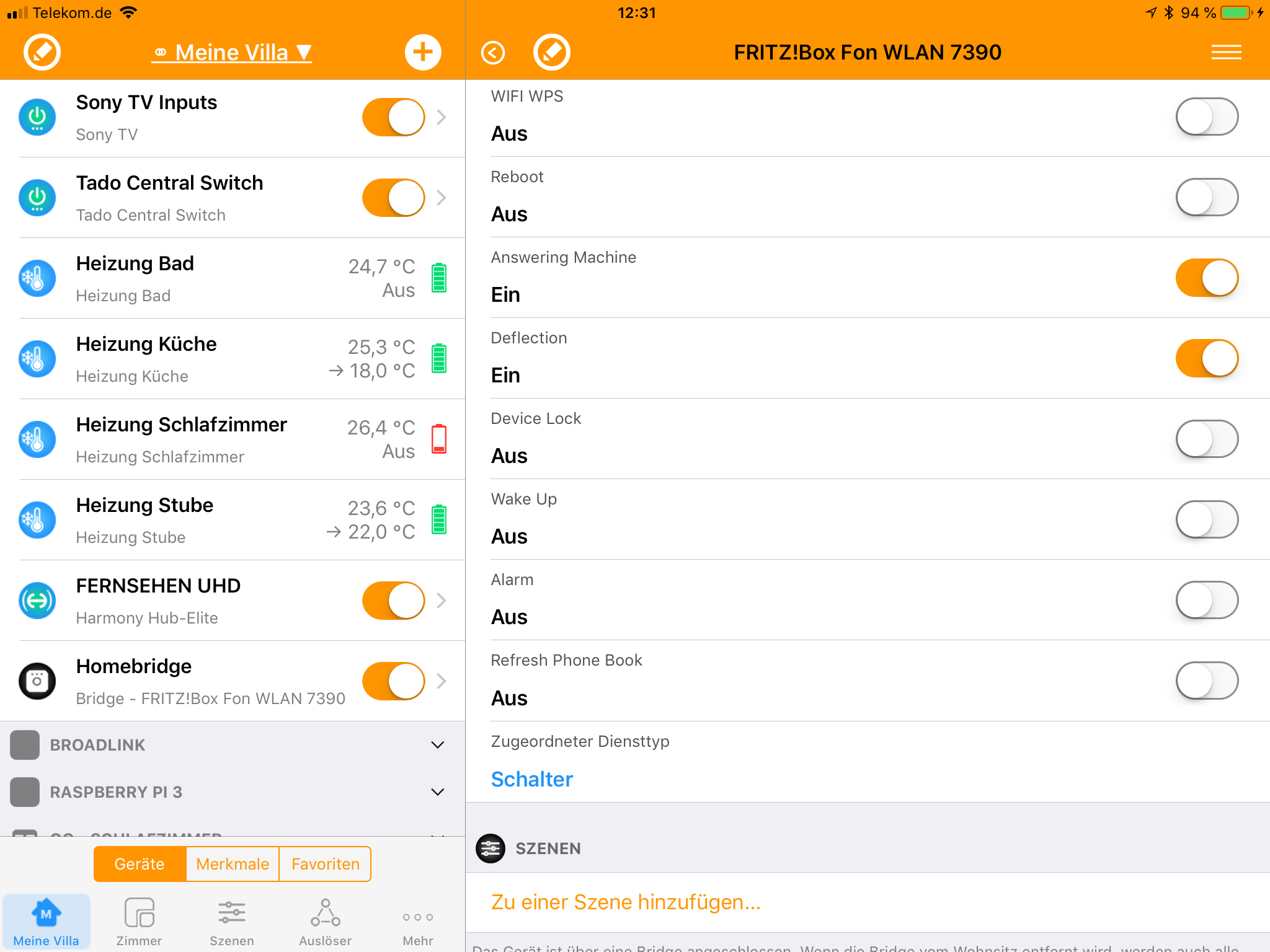Enable the Reboot switch
The width and height of the screenshot is (1270, 952).
point(1206,197)
